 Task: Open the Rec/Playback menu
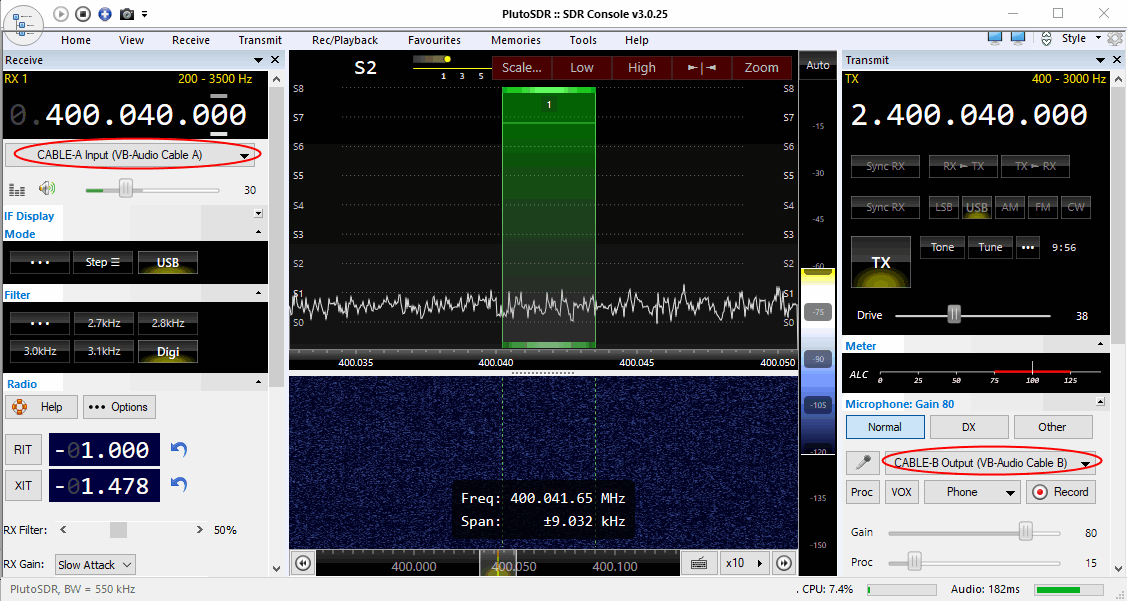click(344, 40)
